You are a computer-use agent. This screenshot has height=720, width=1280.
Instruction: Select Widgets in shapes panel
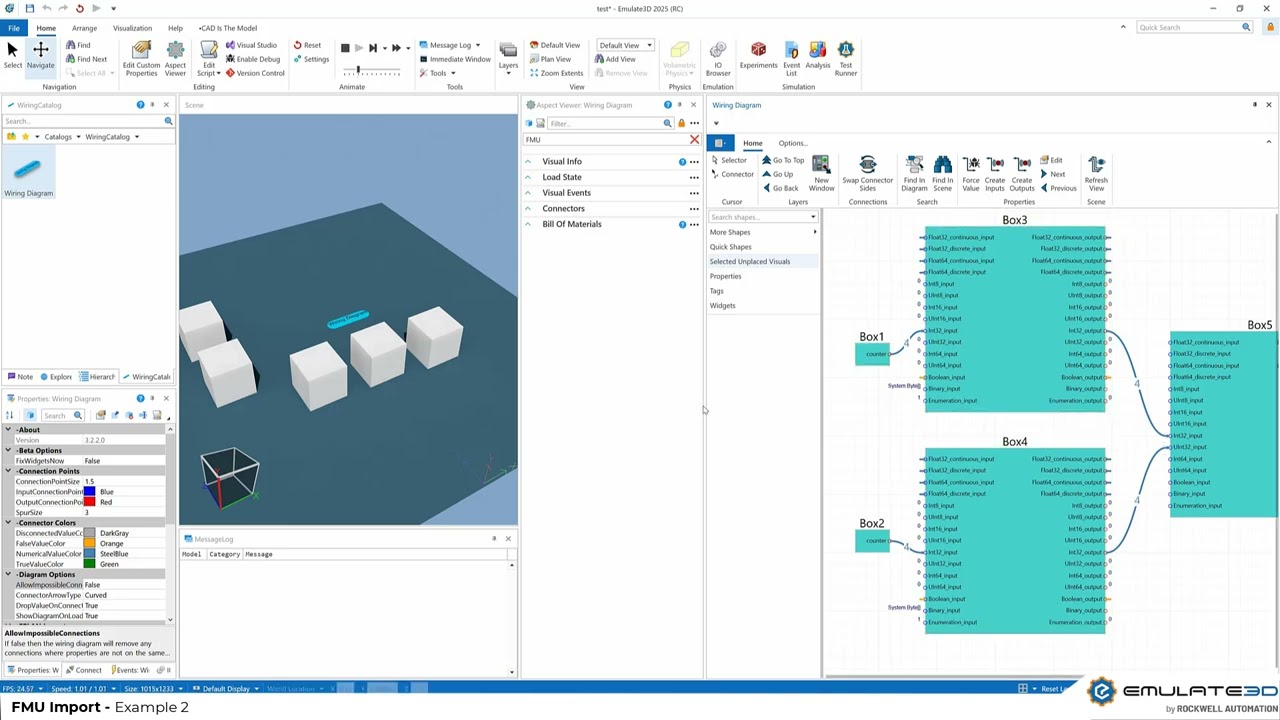[x=722, y=306]
